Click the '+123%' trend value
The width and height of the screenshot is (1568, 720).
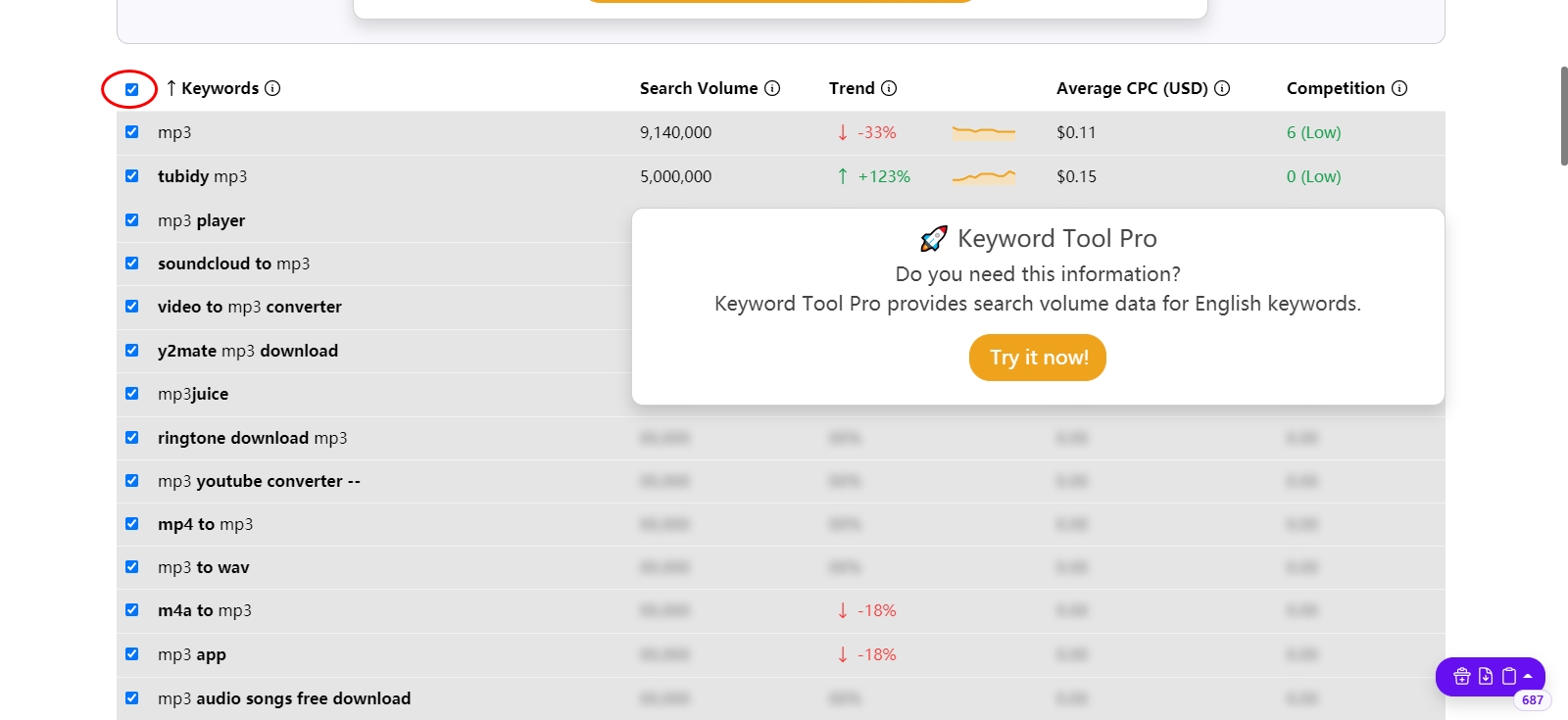pos(884,176)
